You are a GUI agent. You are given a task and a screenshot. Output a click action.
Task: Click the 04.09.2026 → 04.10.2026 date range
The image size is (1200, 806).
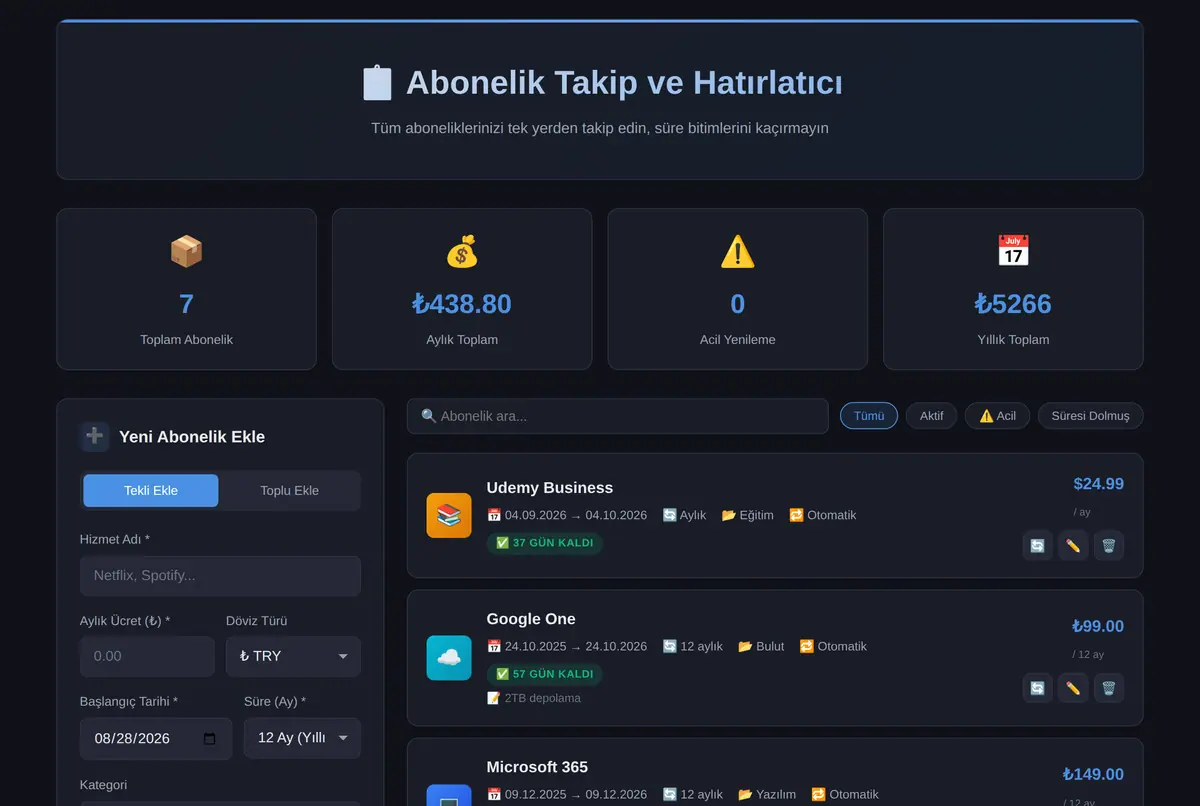[x=567, y=515]
